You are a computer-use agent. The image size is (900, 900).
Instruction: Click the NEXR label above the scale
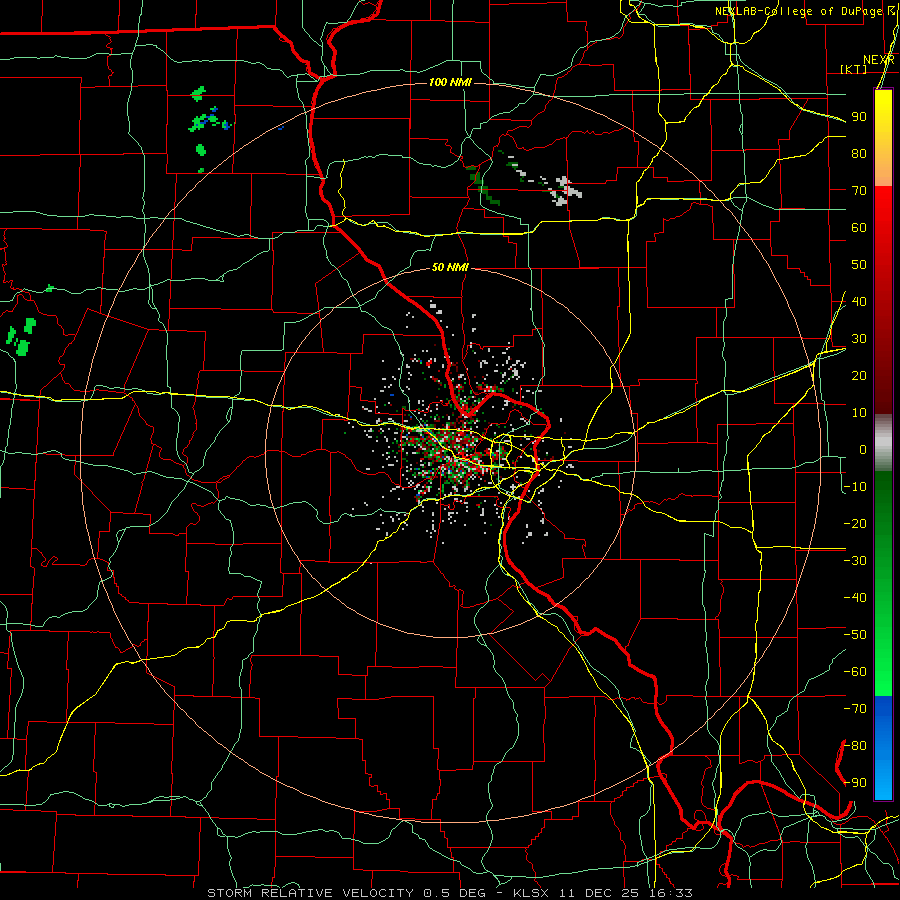tap(879, 60)
